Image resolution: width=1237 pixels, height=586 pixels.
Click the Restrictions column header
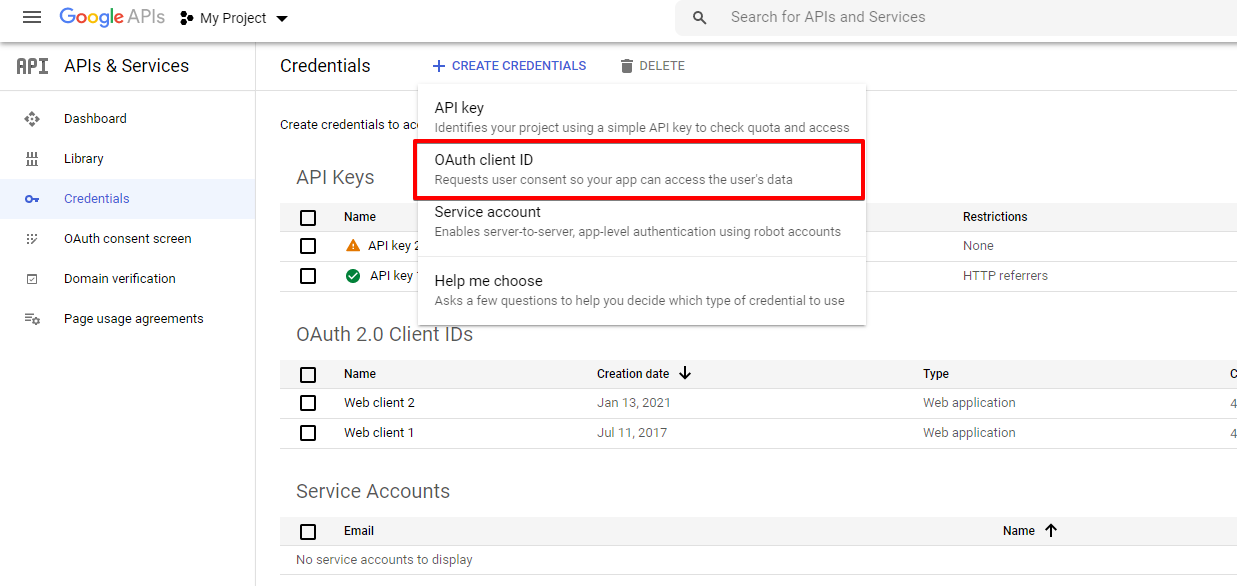[x=995, y=217]
